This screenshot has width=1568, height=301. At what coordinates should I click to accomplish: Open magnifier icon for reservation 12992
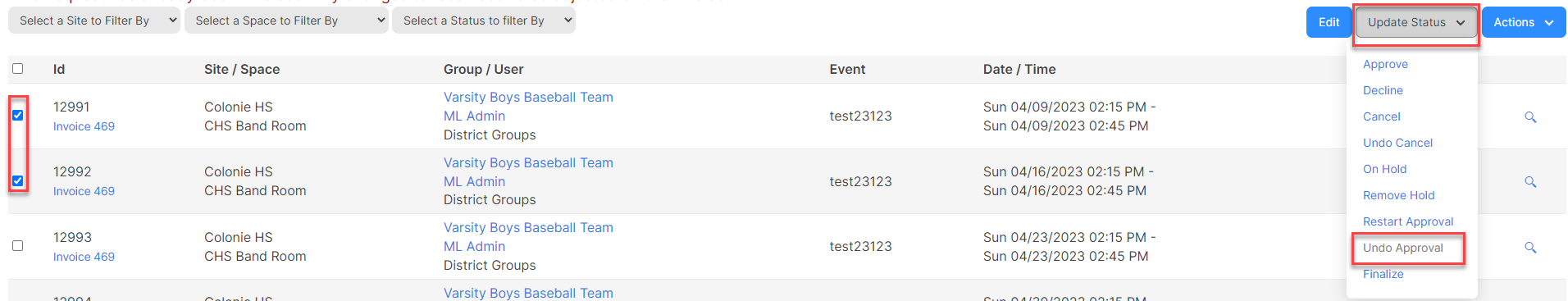pos(1530,181)
